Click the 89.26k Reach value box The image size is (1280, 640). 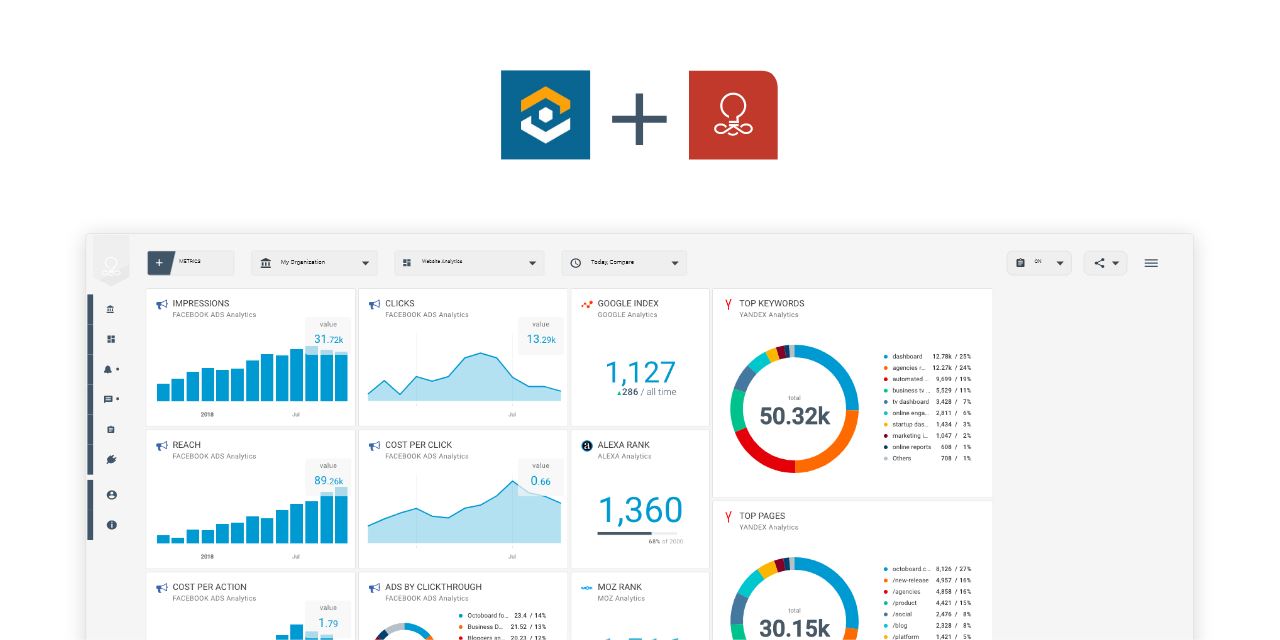pos(328,475)
